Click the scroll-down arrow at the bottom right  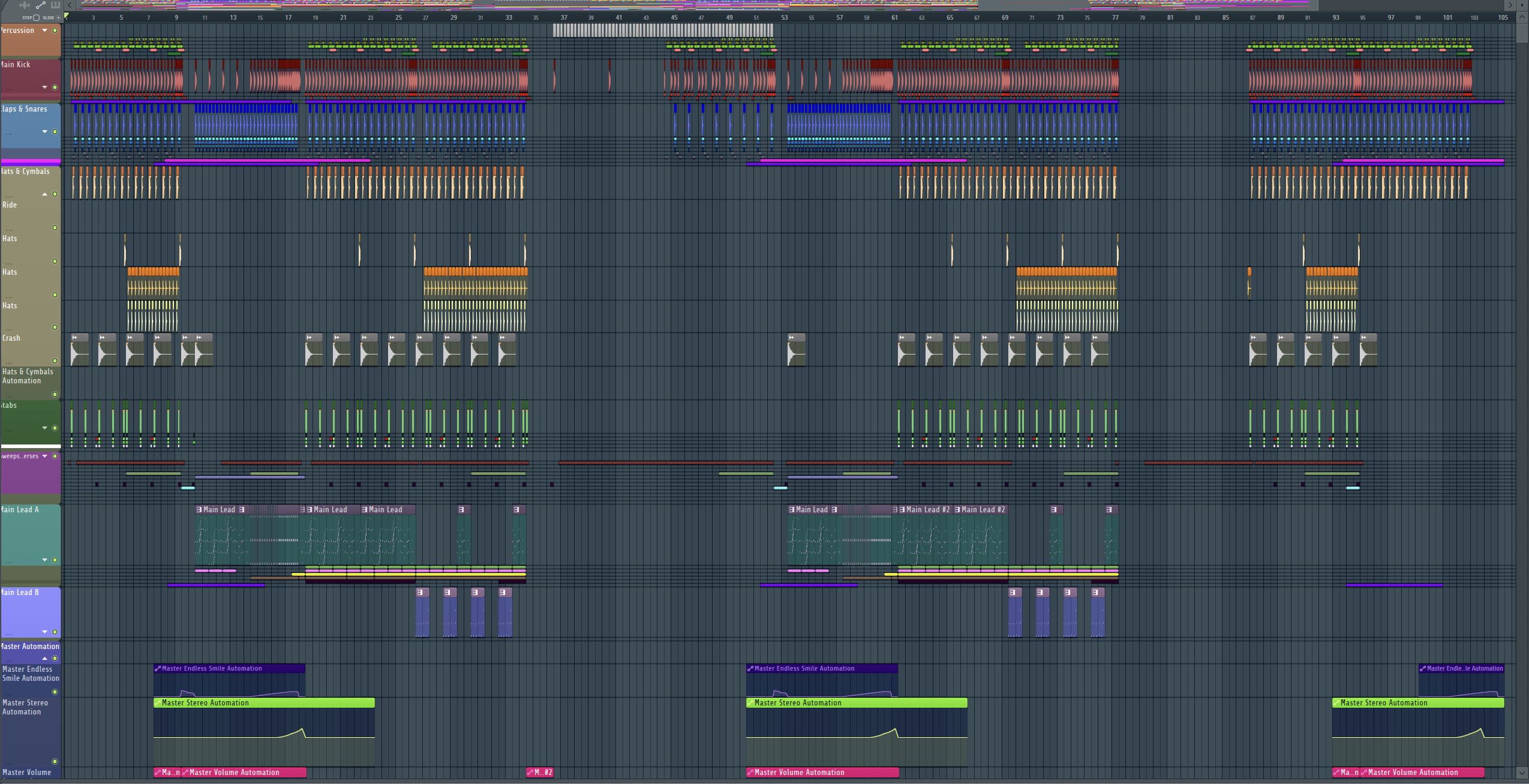pos(1522,773)
